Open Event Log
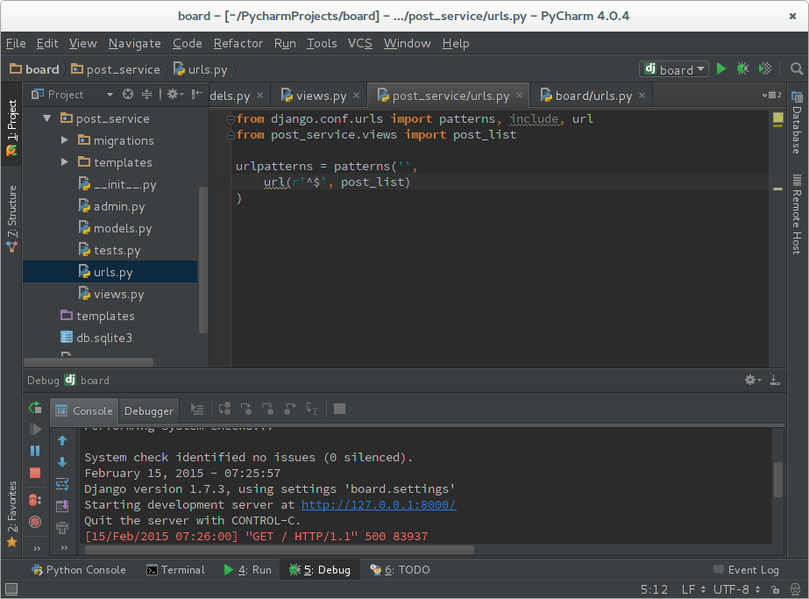The height and width of the screenshot is (599, 809). click(x=746, y=570)
